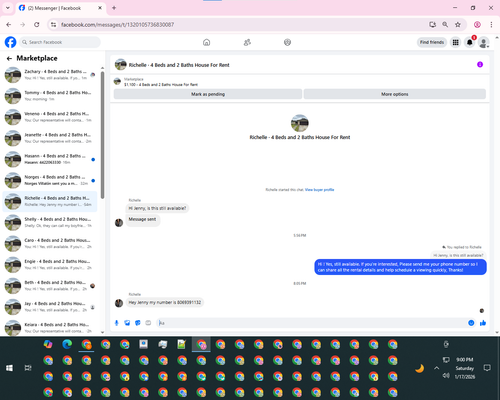Open Tommy's 4 Beds and 2 Baths chat

coord(50,96)
